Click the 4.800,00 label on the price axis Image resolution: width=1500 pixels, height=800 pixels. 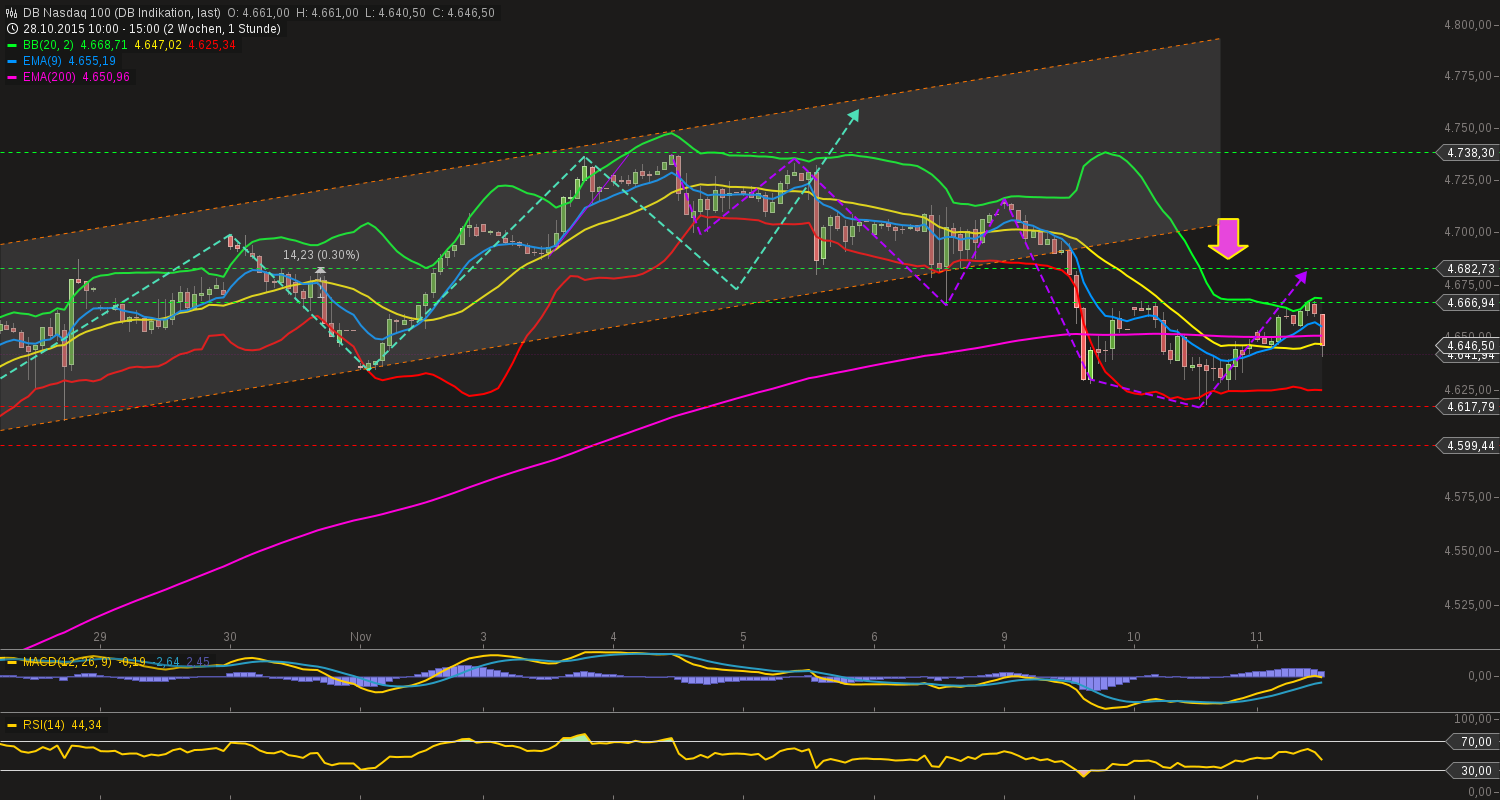click(1470, 24)
